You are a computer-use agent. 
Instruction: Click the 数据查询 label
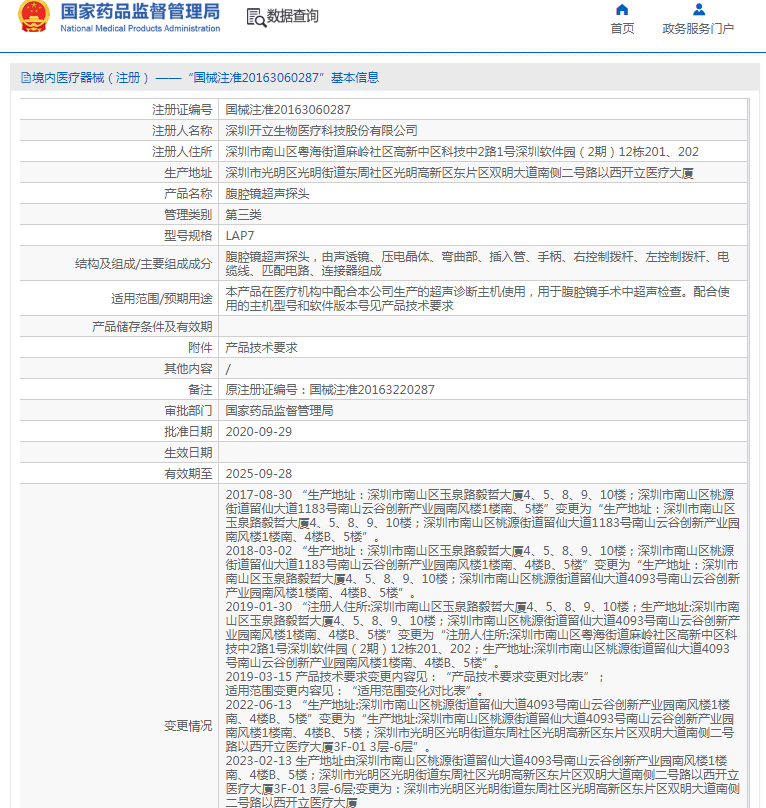pos(292,16)
